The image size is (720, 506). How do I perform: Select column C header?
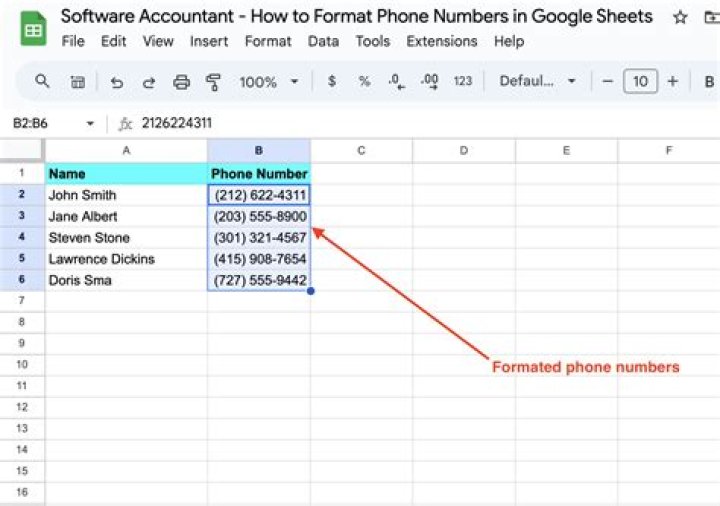click(361, 151)
